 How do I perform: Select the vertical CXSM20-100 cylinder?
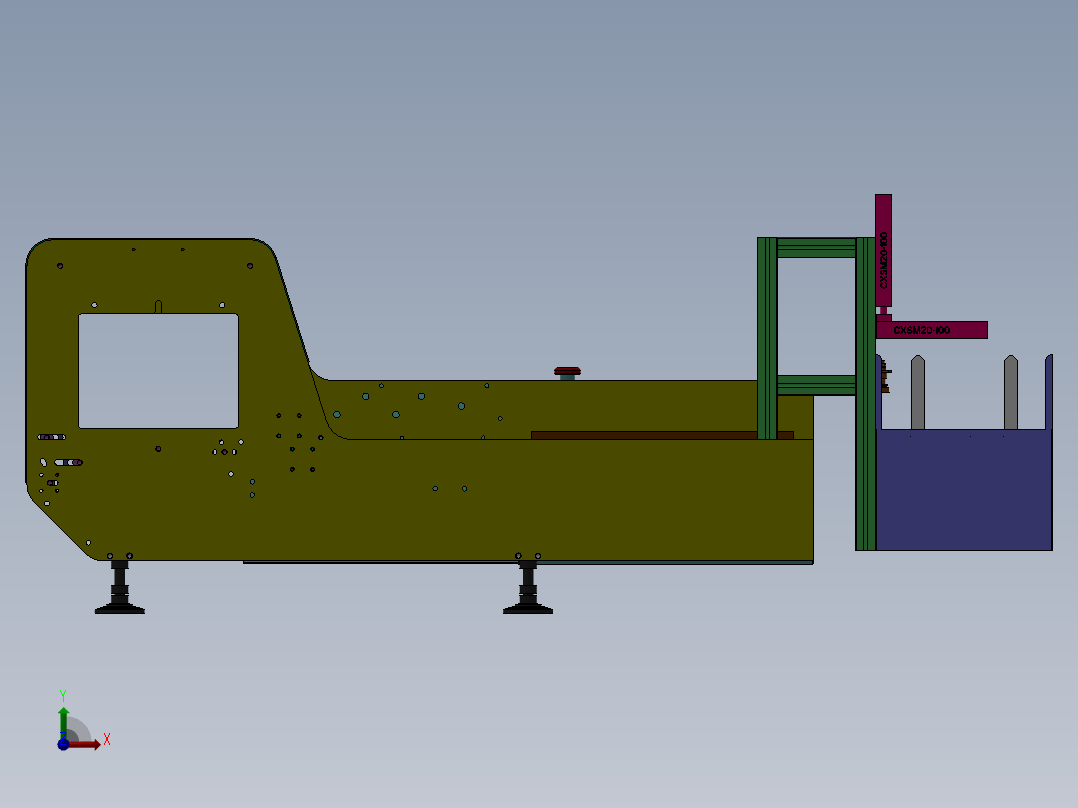click(883, 250)
